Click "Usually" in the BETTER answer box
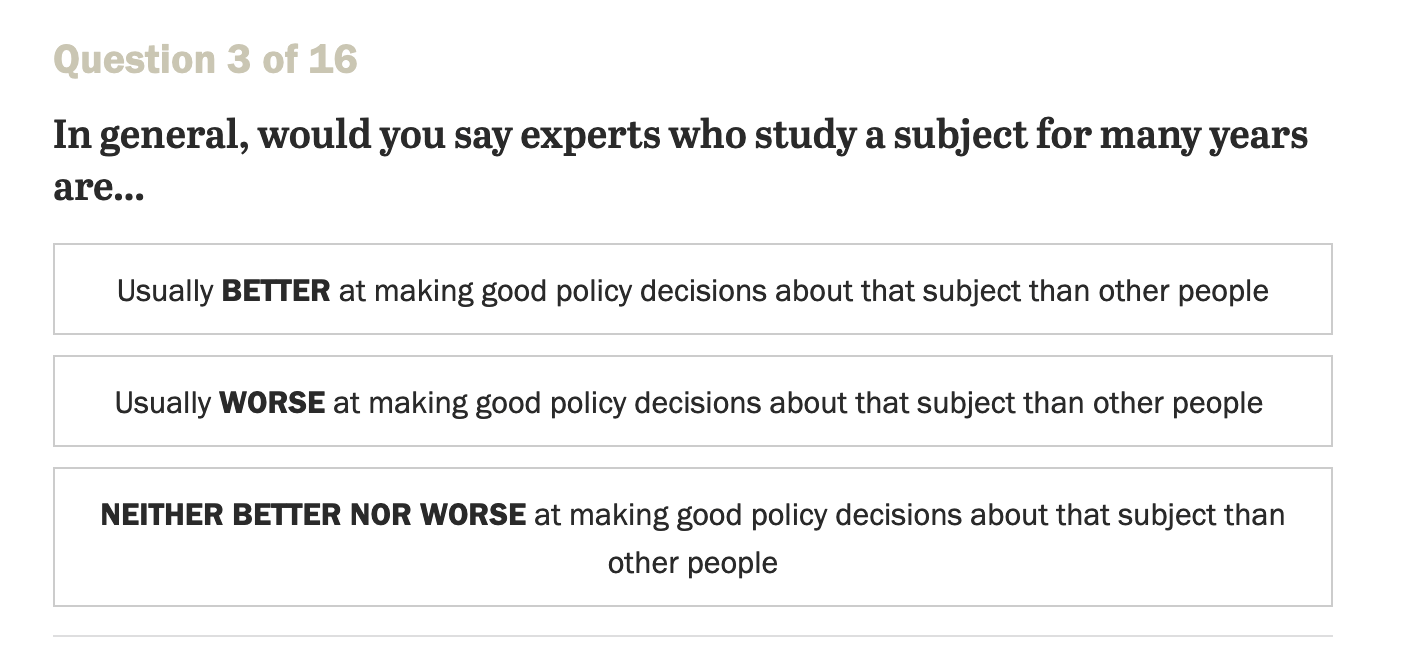 coord(165,291)
